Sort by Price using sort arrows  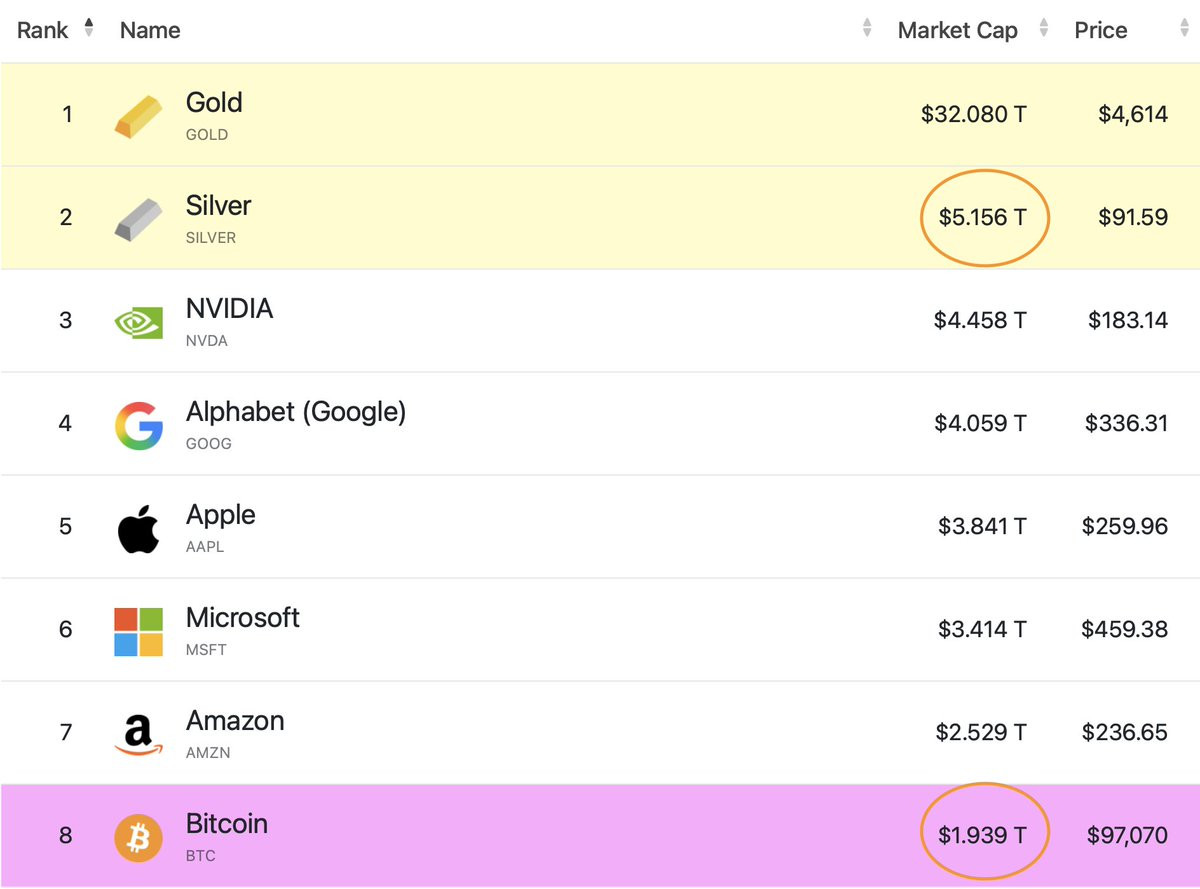pyautogui.click(x=1185, y=30)
